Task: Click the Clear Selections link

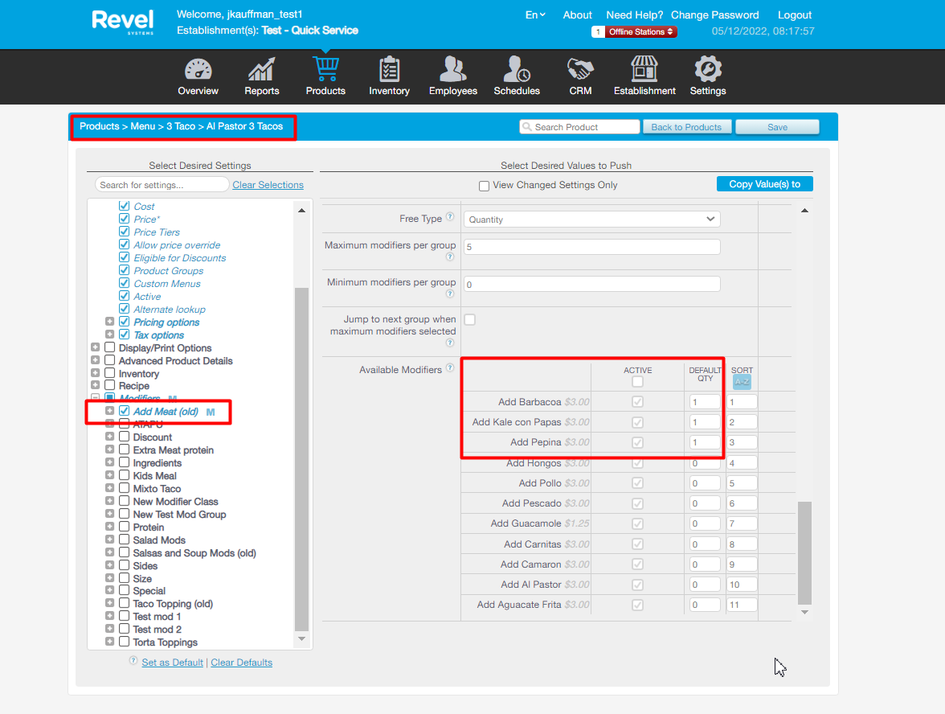Action: pos(268,185)
